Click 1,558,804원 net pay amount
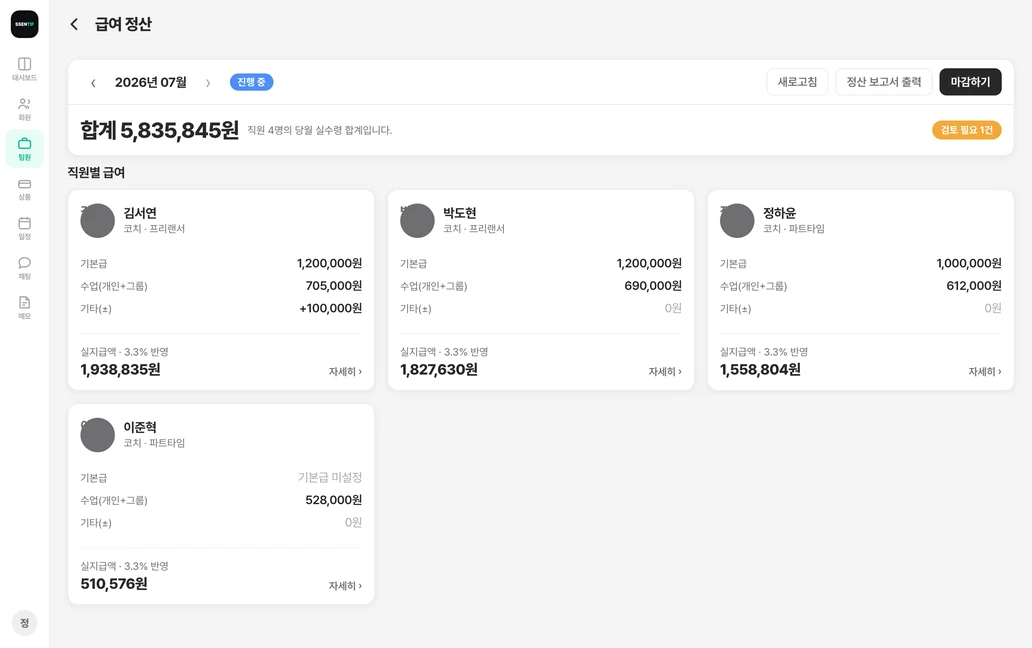This screenshot has height=648, width=1032. point(760,370)
